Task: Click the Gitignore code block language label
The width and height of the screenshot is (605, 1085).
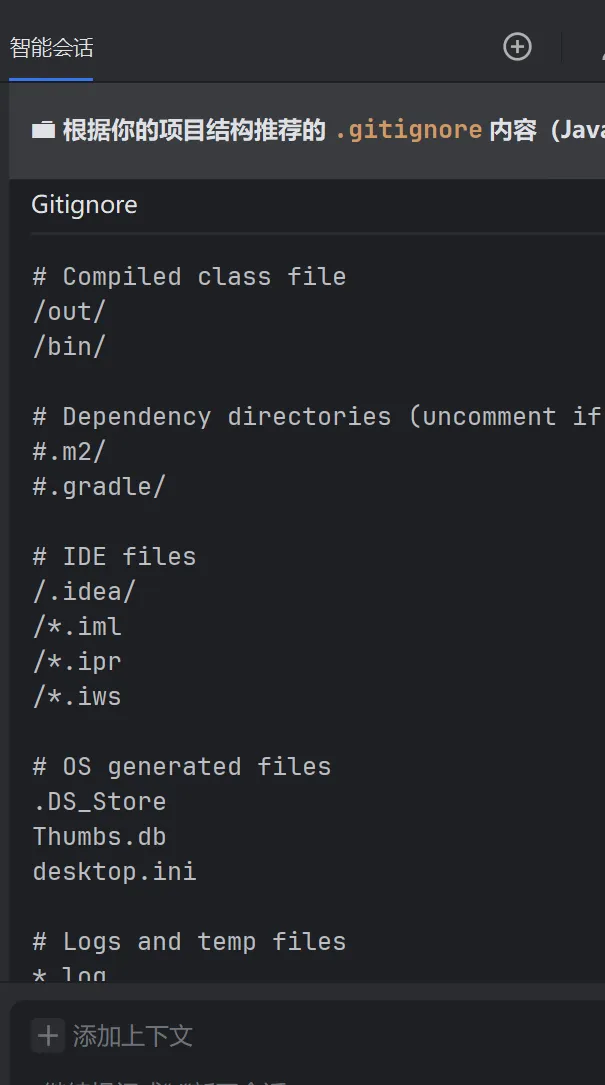Action: click(84, 205)
